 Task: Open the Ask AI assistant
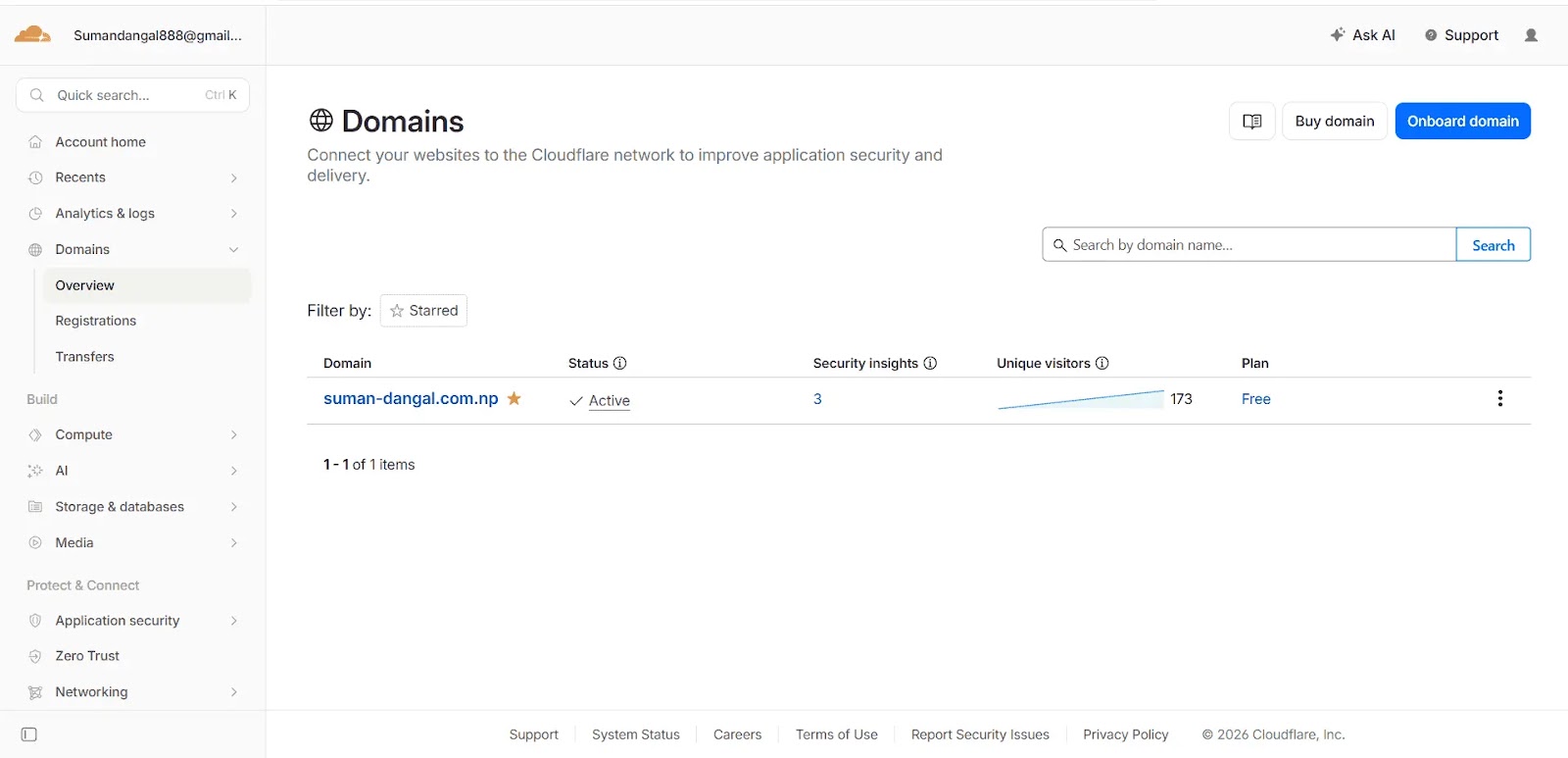(x=1362, y=35)
